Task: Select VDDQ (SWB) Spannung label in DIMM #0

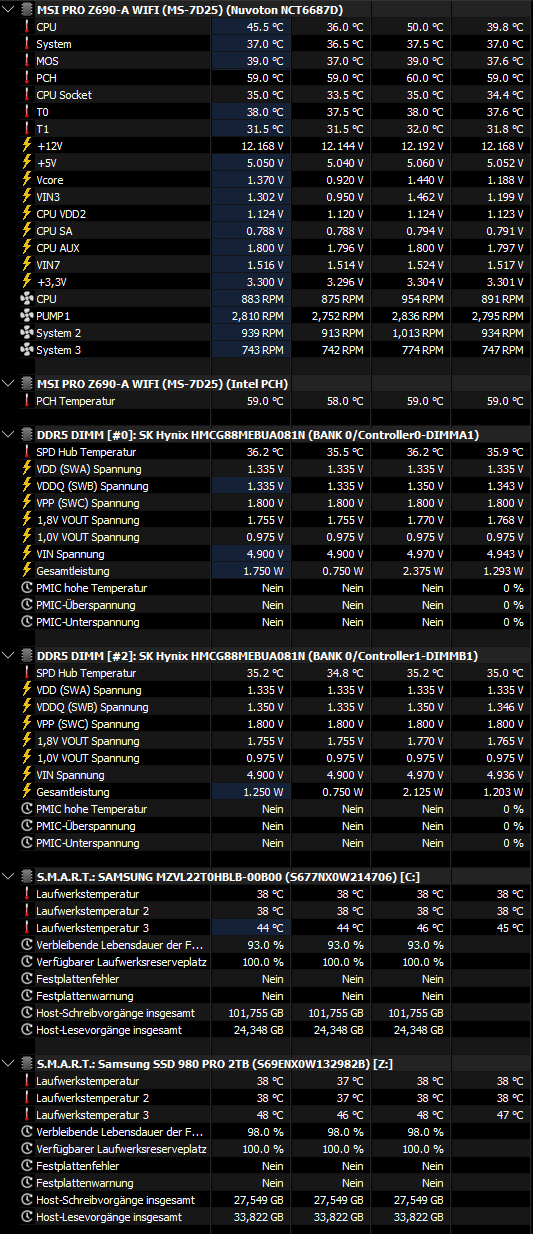Action: (92, 486)
